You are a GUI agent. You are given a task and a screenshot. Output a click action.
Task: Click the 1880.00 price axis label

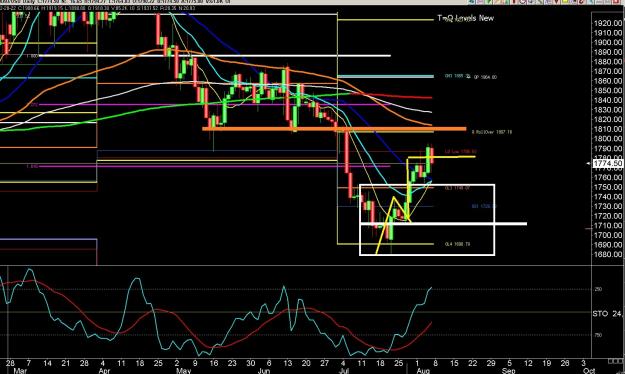coord(608,61)
